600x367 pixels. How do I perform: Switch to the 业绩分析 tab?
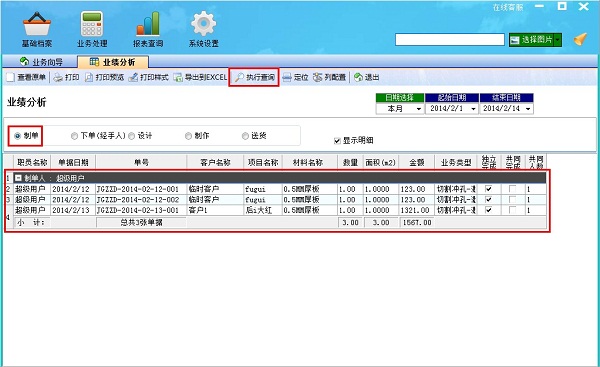(x=113, y=62)
